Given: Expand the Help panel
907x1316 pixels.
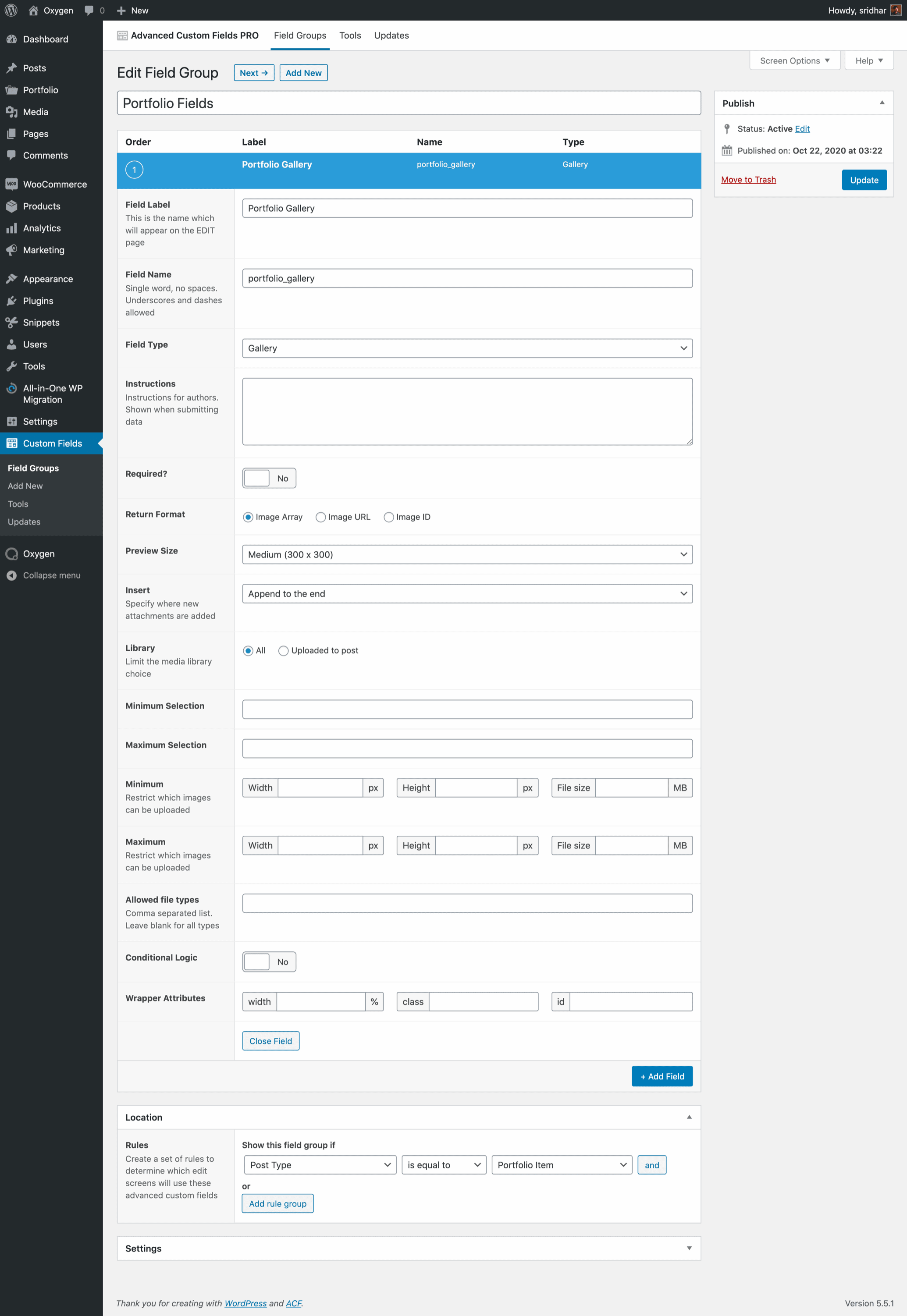Looking at the screenshot, I should pos(869,61).
